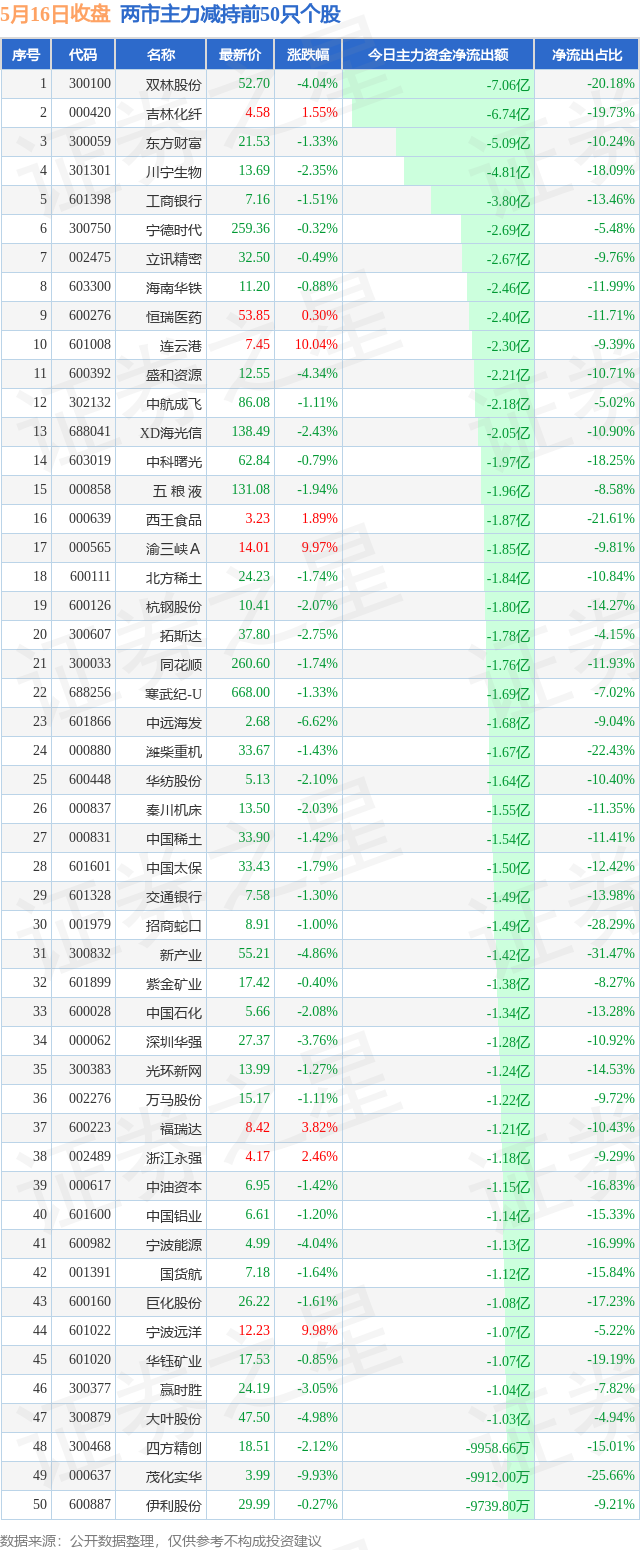
Task: Click 宁德时代 price 259.36
Action: [250, 229]
